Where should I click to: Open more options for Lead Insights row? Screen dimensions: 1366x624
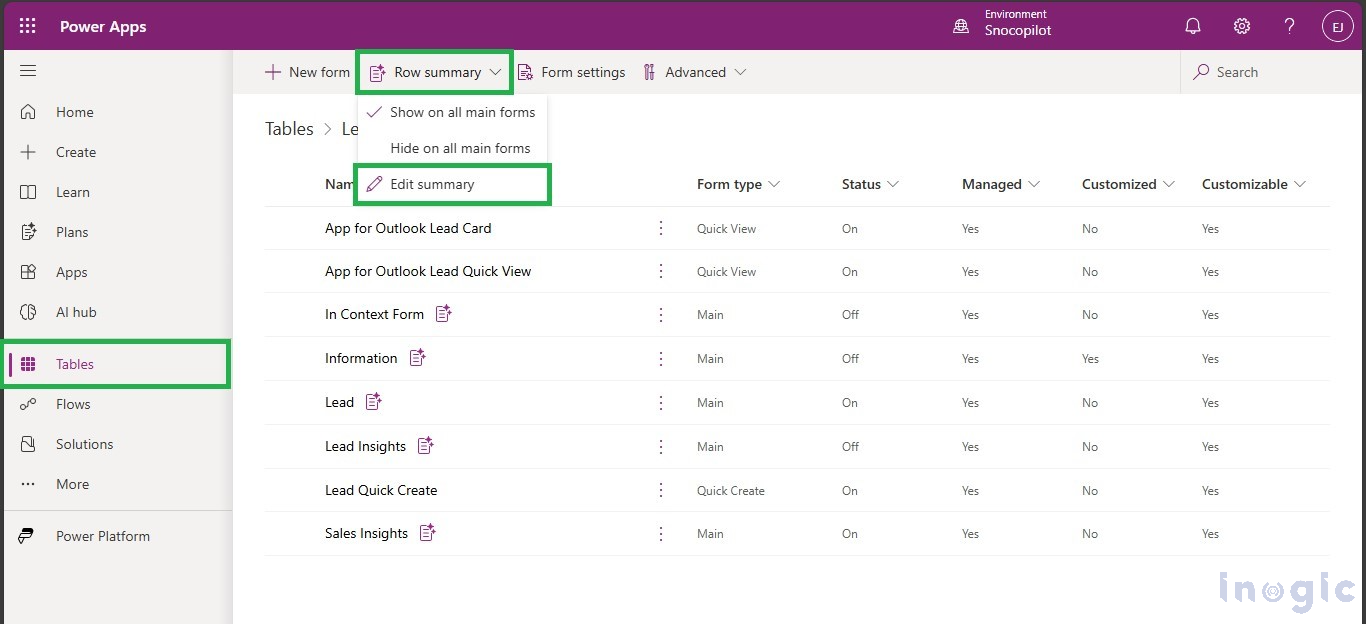[661, 446]
